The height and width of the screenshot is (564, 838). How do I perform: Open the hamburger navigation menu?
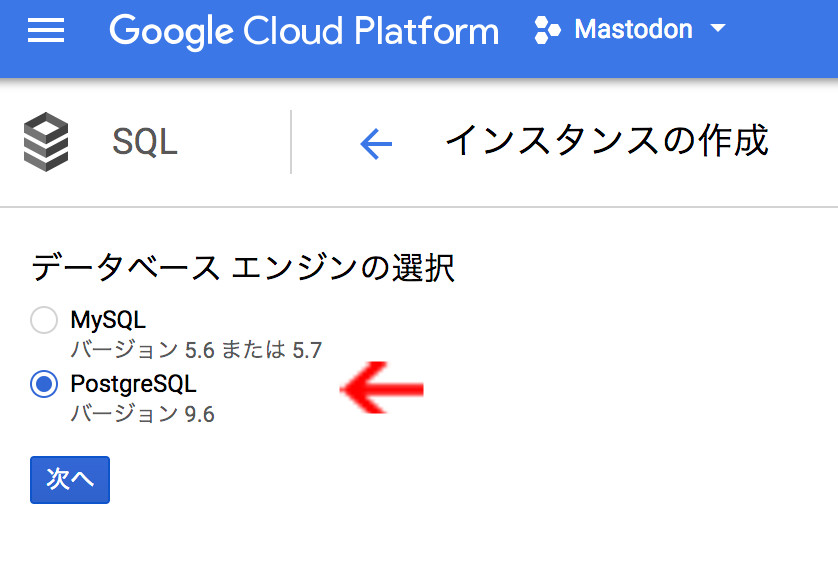click(x=46, y=31)
